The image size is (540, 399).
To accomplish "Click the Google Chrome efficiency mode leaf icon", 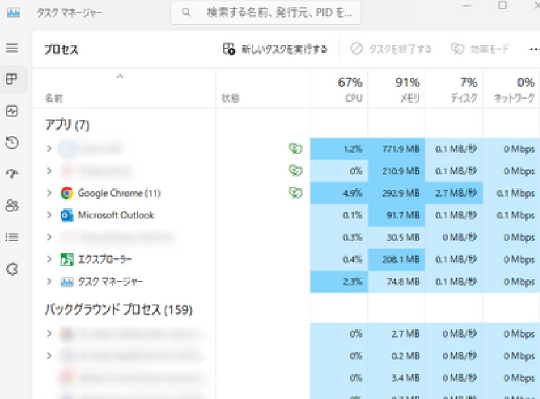I will click(x=295, y=193).
